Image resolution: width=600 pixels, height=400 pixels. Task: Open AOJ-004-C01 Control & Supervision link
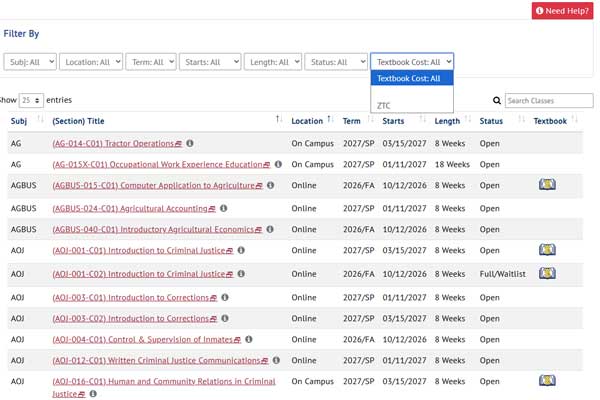pyautogui.click(x=147, y=340)
